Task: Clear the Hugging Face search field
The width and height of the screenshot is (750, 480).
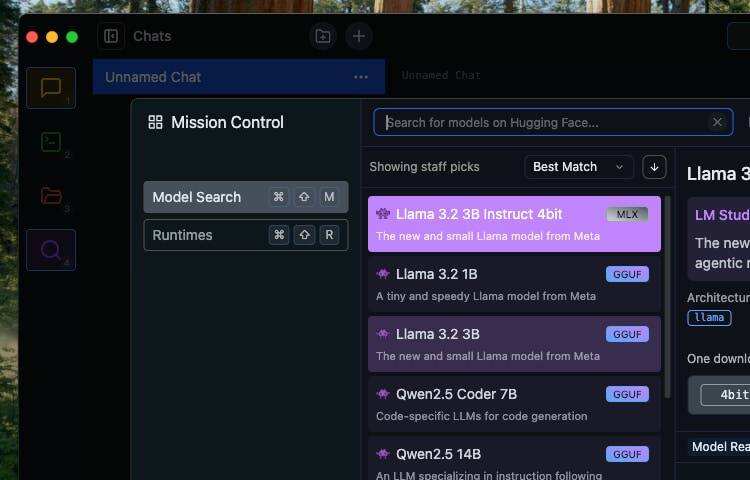Action: (717, 122)
